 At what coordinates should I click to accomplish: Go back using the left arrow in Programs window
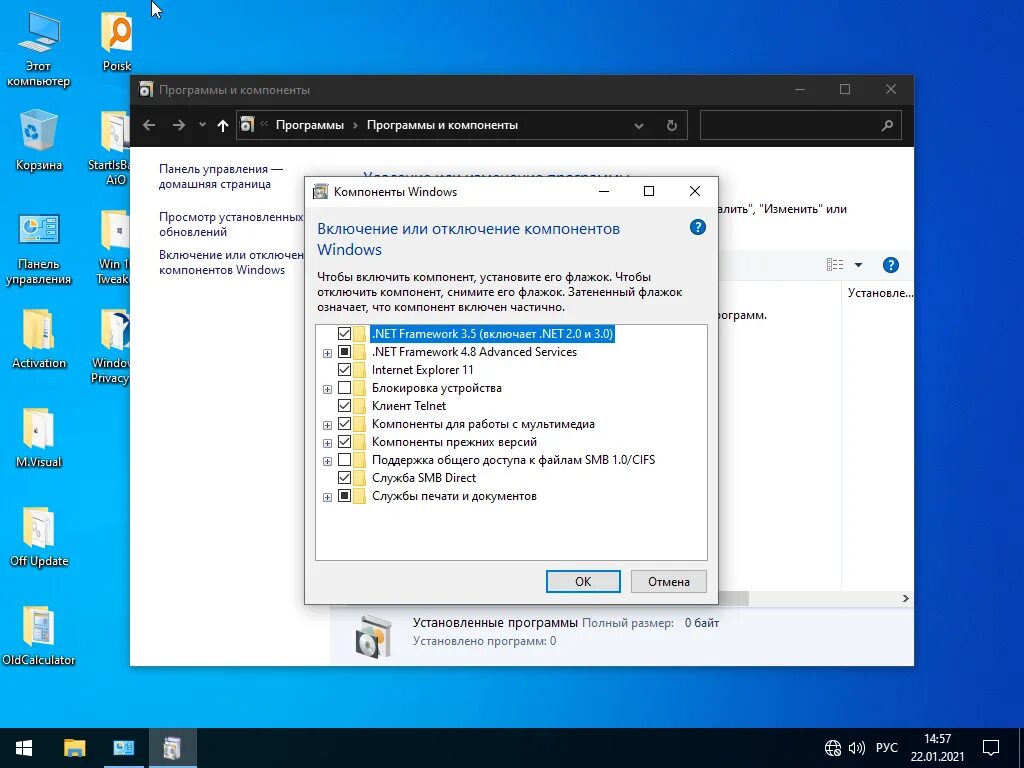pyautogui.click(x=149, y=125)
